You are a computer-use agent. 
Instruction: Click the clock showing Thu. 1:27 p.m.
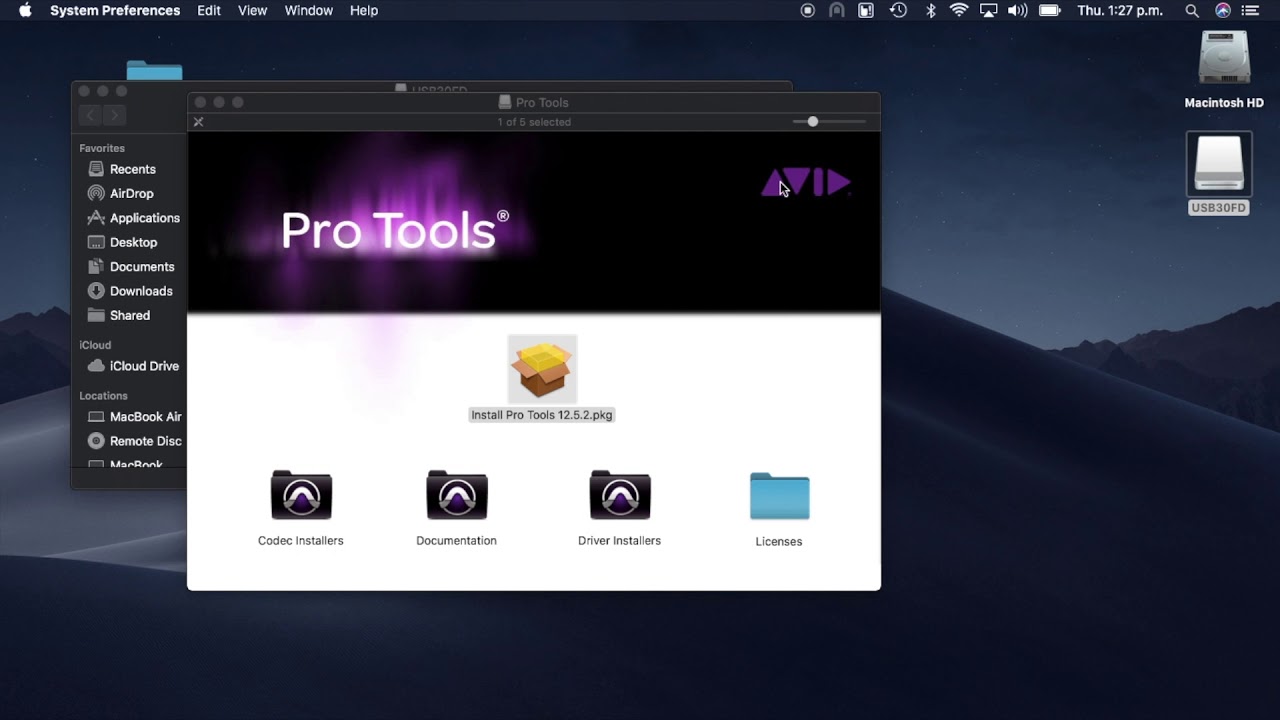[x=1120, y=10]
